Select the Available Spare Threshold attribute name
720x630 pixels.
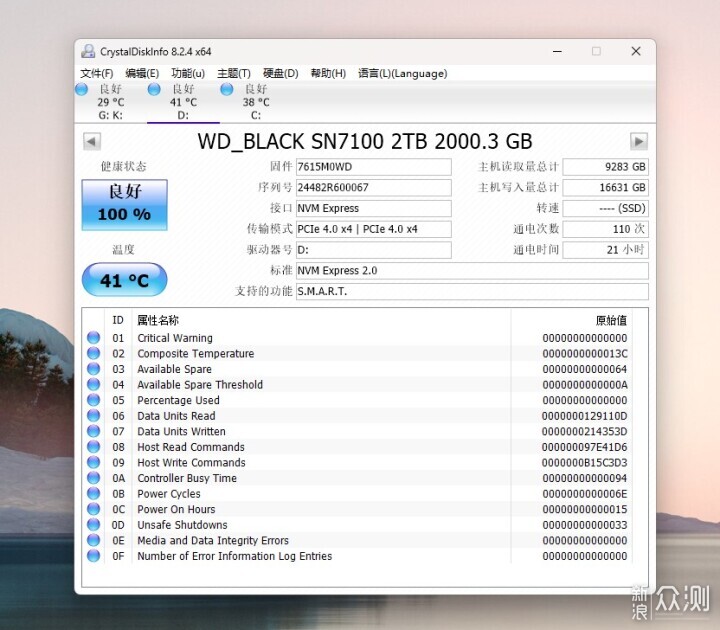coord(200,385)
